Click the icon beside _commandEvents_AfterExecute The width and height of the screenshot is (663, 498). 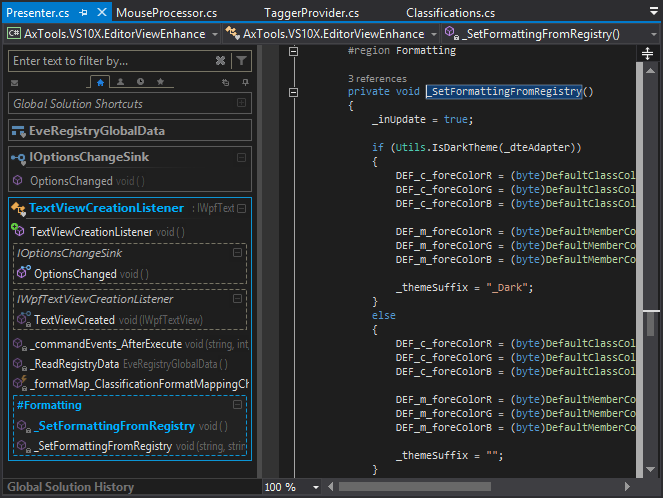click(x=19, y=344)
